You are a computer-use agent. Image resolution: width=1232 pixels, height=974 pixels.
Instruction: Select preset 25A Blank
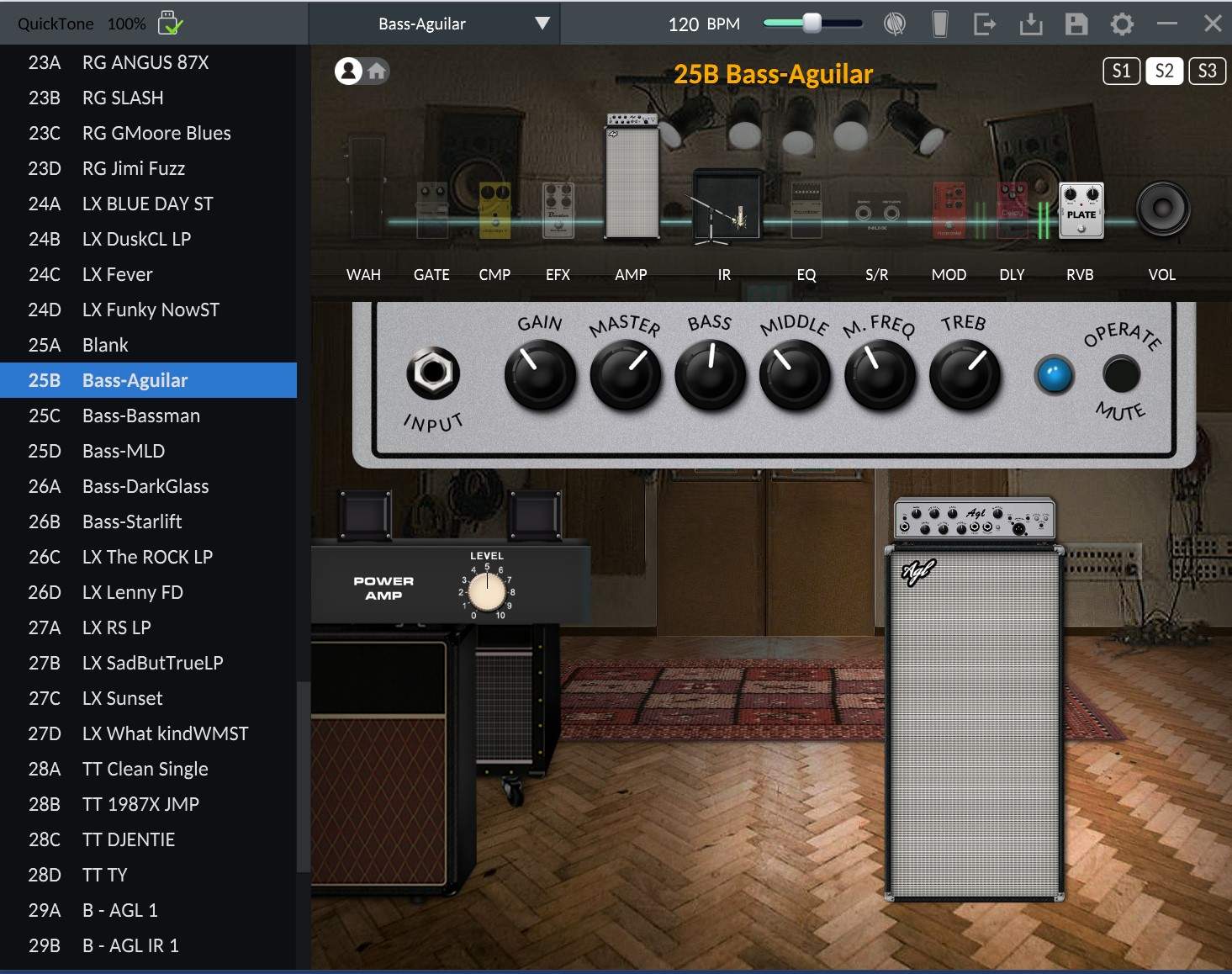148,345
